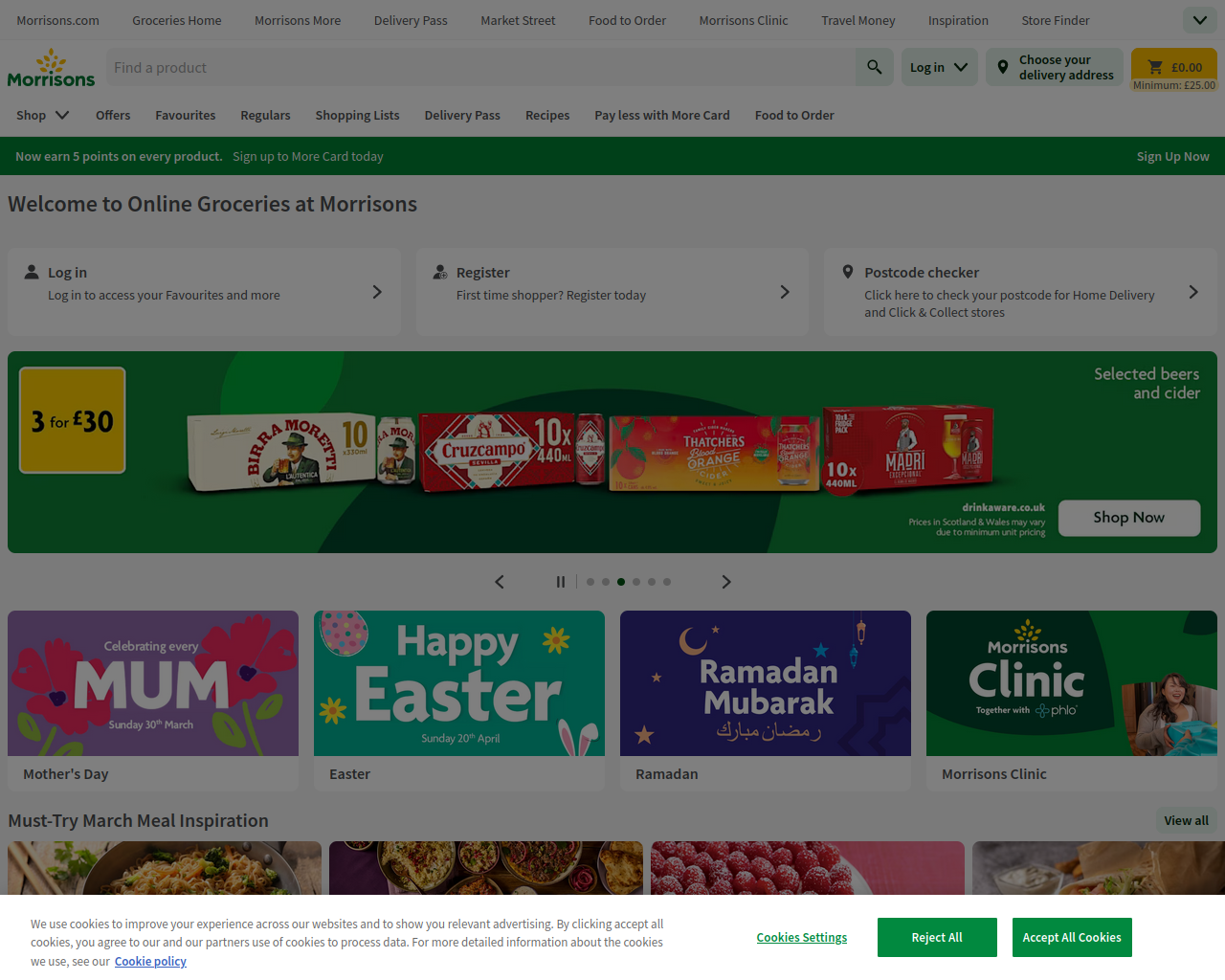The image size is (1225, 980).
Task: Click Store Finder top link
Action: coord(1056,20)
